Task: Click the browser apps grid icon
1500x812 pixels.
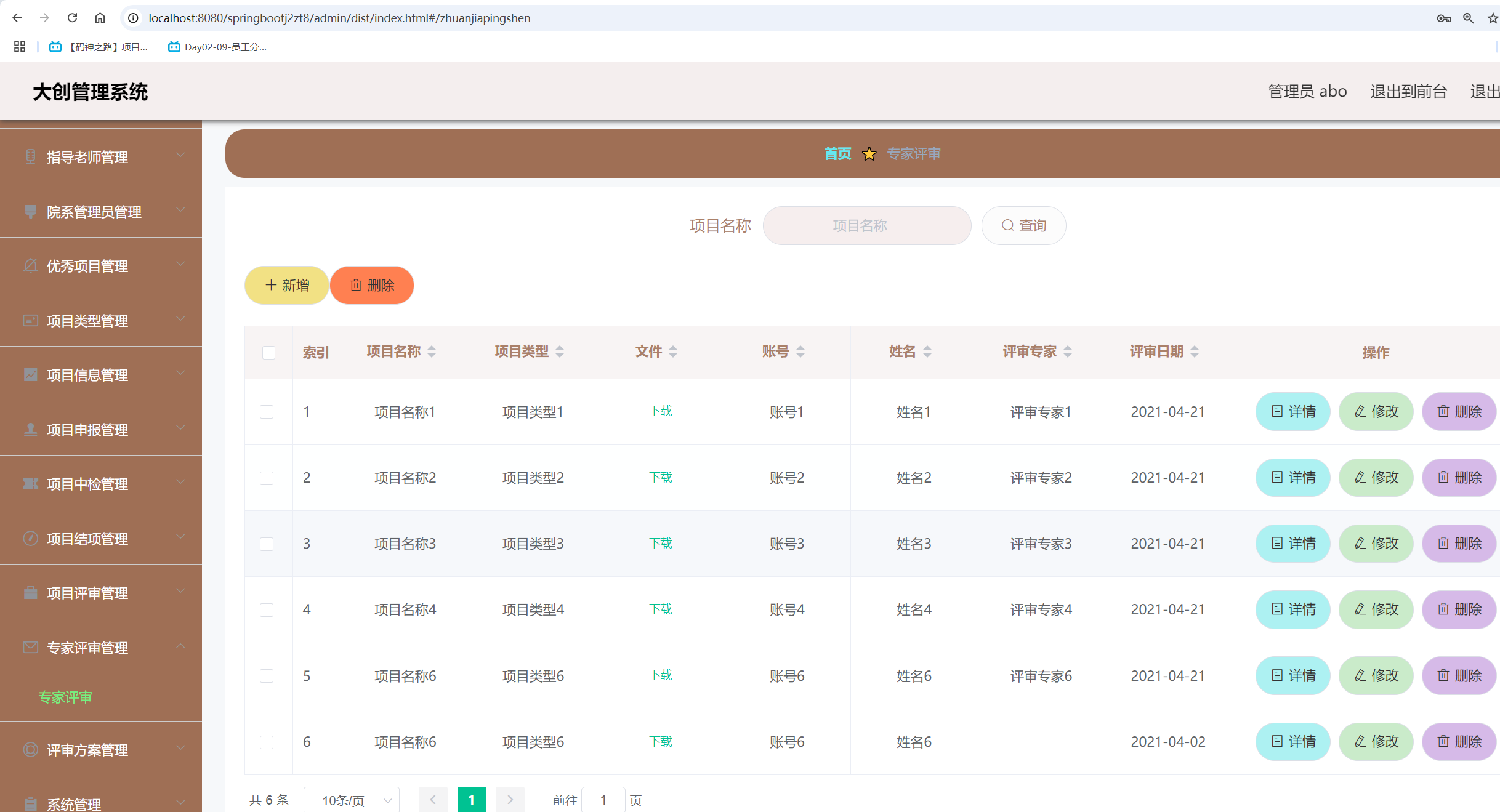Action: pyautogui.click(x=20, y=47)
